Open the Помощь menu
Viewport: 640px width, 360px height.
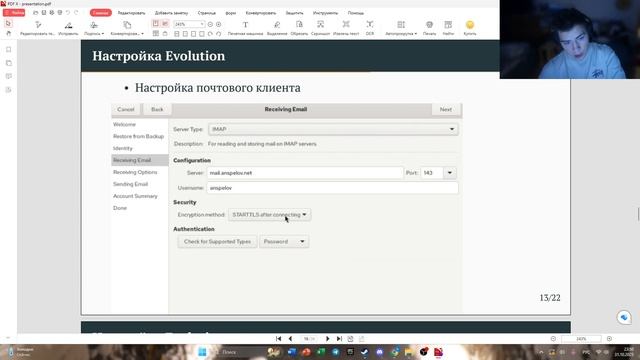(x=356, y=13)
